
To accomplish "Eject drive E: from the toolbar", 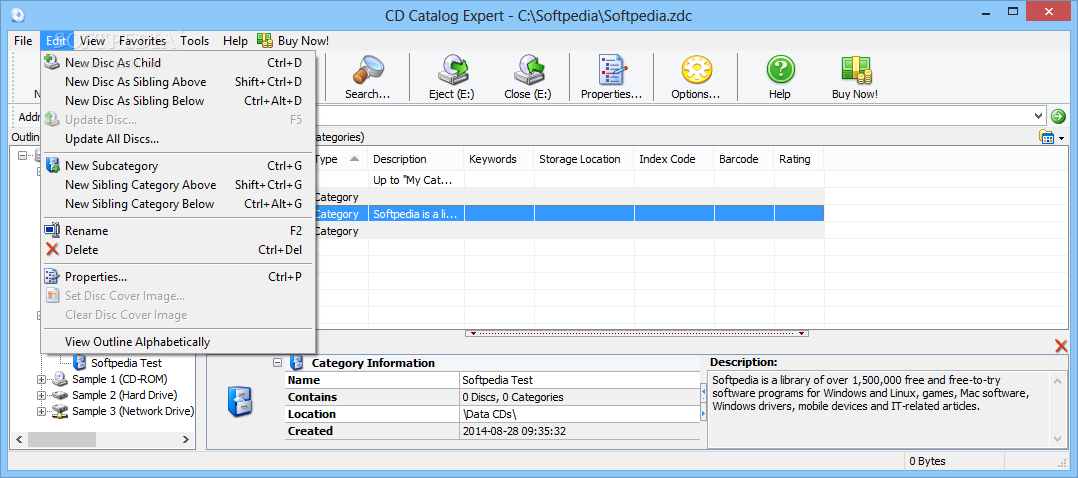I will pos(451,77).
